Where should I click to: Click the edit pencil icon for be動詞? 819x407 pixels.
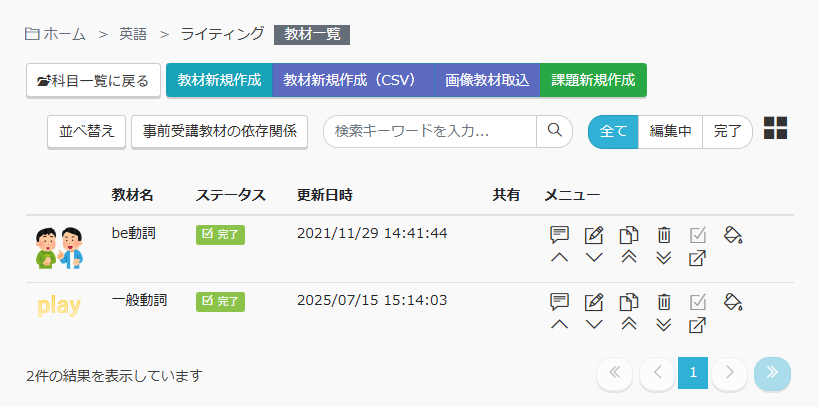coord(594,235)
